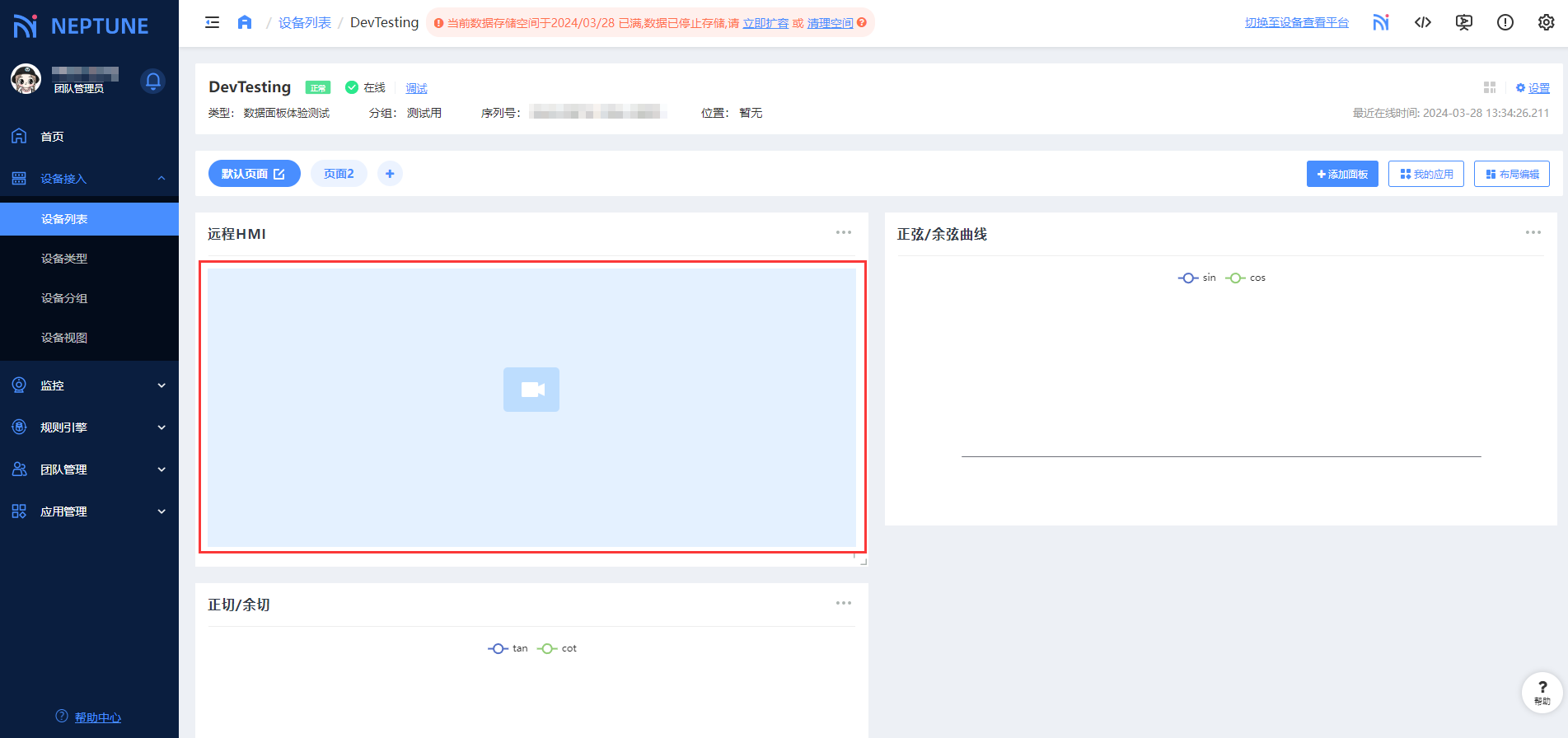
Task: Open the floating 帮助 question mark button
Action: 1542,692
